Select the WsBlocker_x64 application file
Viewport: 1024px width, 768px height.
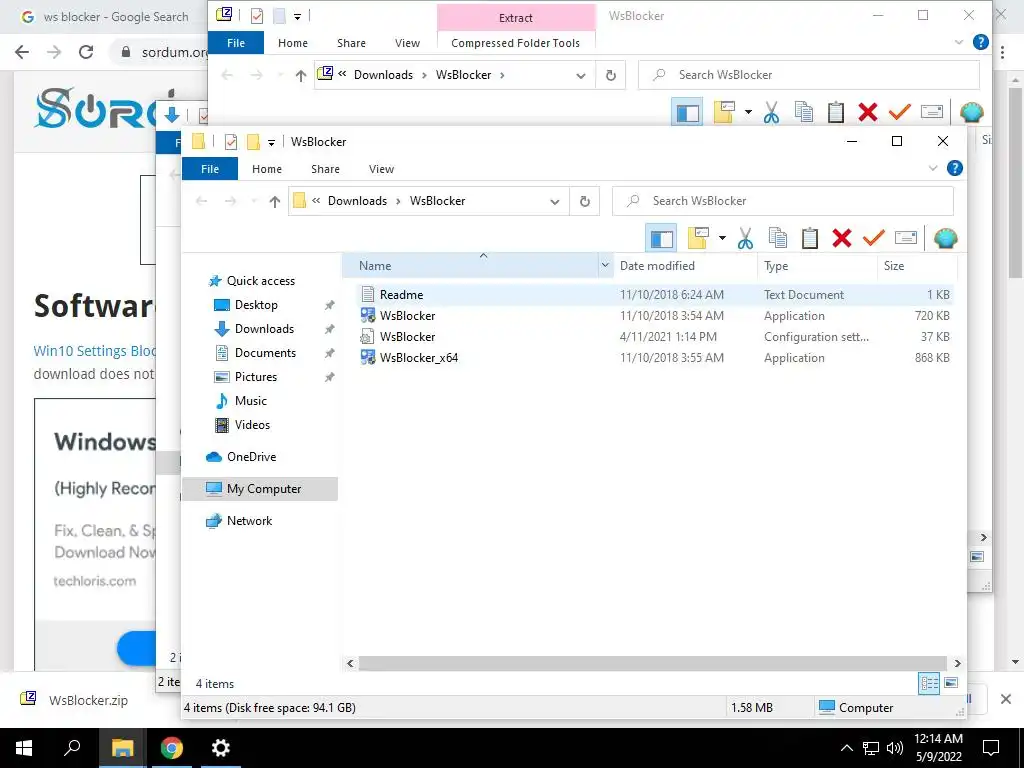pyautogui.click(x=419, y=358)
